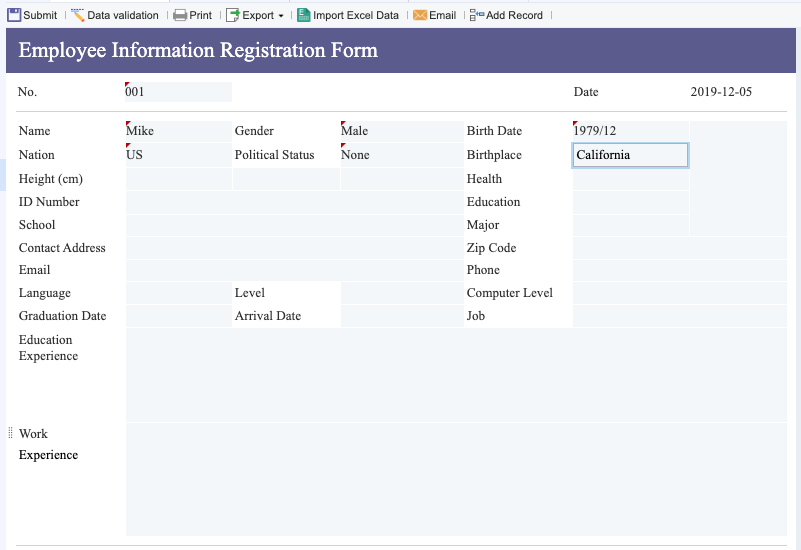Click the Zip Code input field

click(x=679, y=248)
